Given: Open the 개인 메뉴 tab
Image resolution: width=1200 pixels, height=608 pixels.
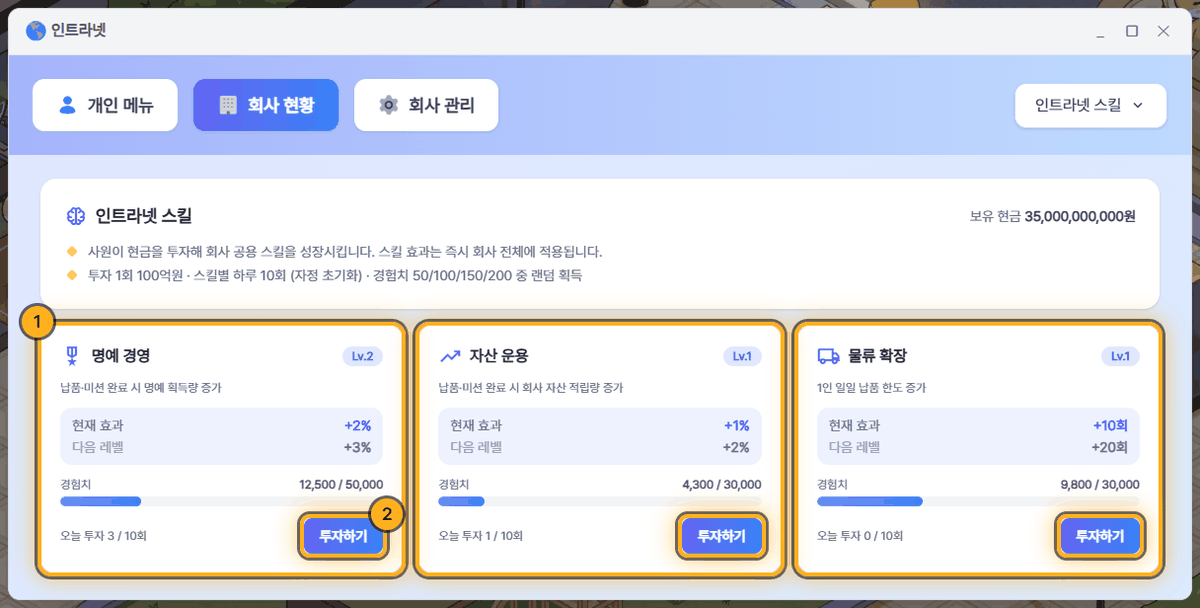Looking at the screenshot, I should 105,105.
